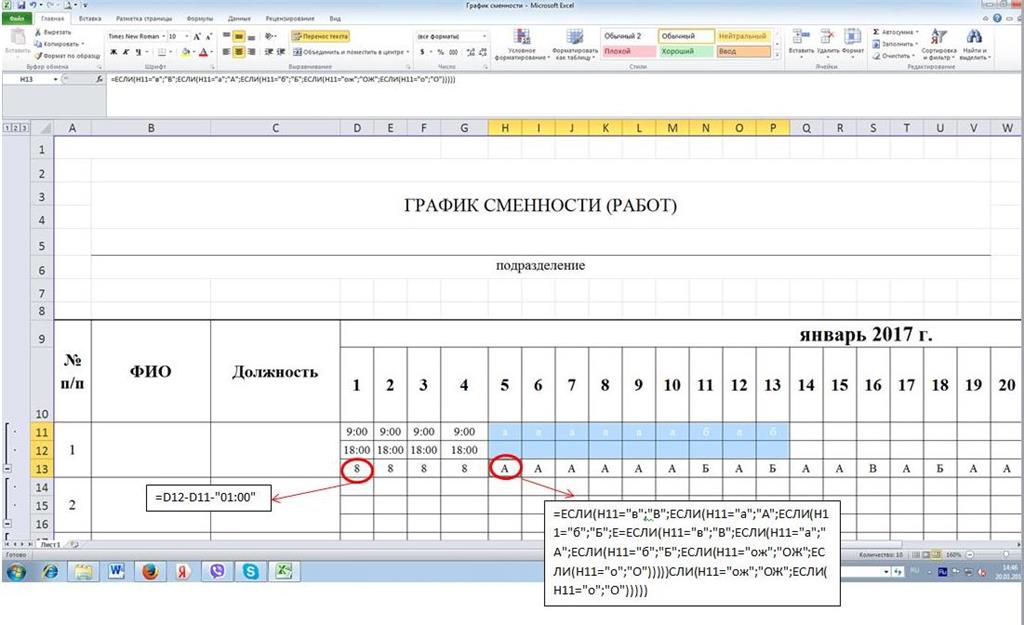Screen dimensions: 1024x625
Task: Apply Хороший cell style swatch
Action: click(x=686, y=51)
